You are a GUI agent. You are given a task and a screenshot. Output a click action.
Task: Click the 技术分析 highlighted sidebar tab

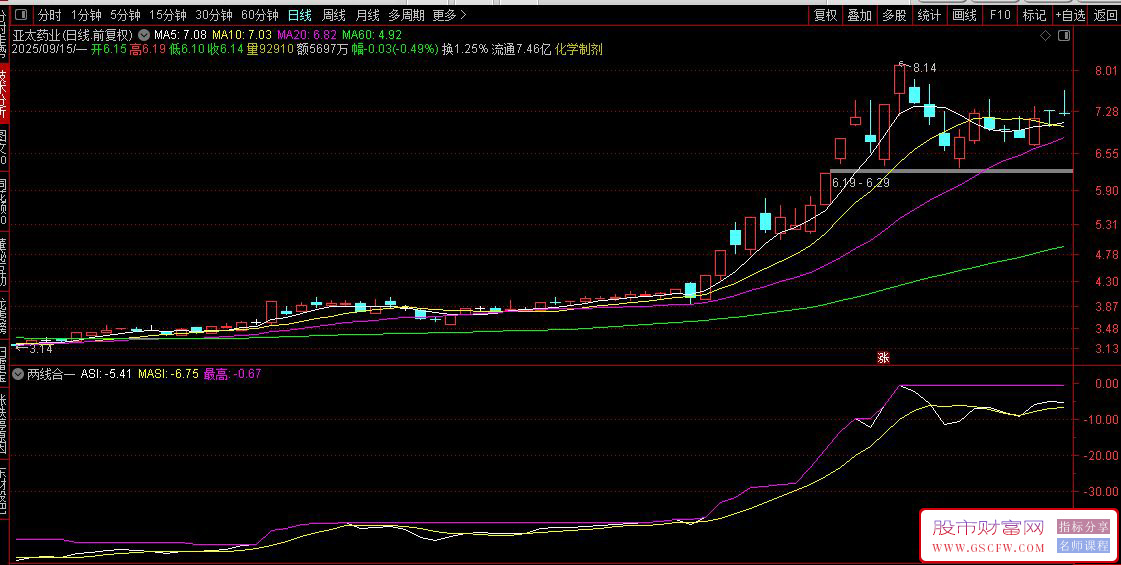4,93
